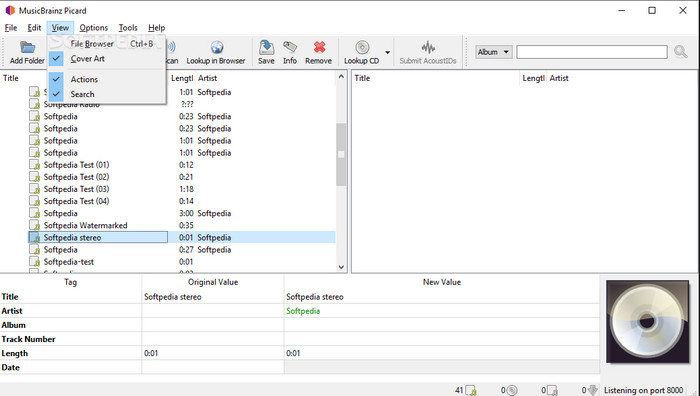The width and height of the screenshot is (700, 396).
Task: Click the original Length value 0:01
Action: (x=151, y=353)
